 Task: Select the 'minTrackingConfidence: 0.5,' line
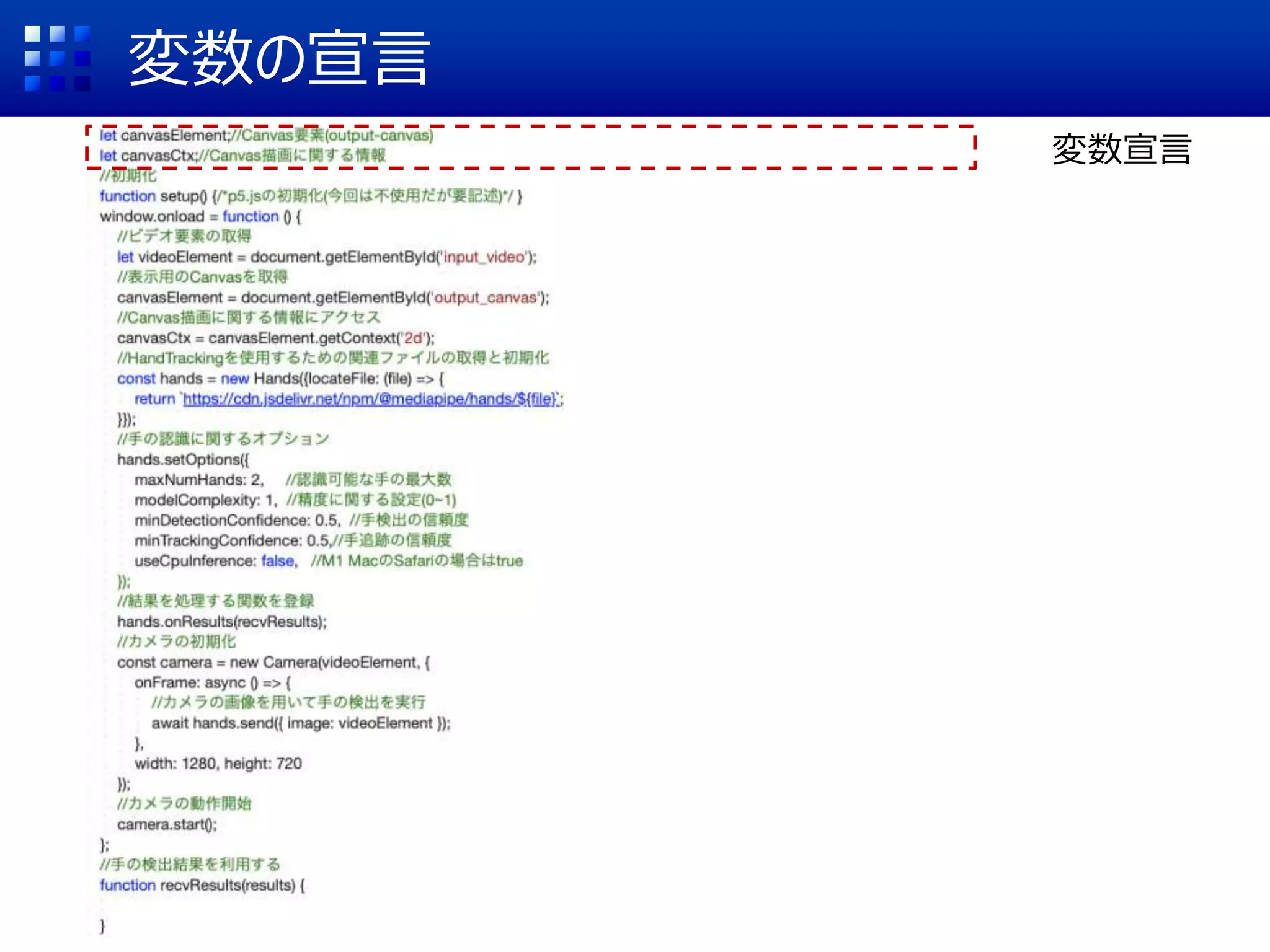(293, 541)
